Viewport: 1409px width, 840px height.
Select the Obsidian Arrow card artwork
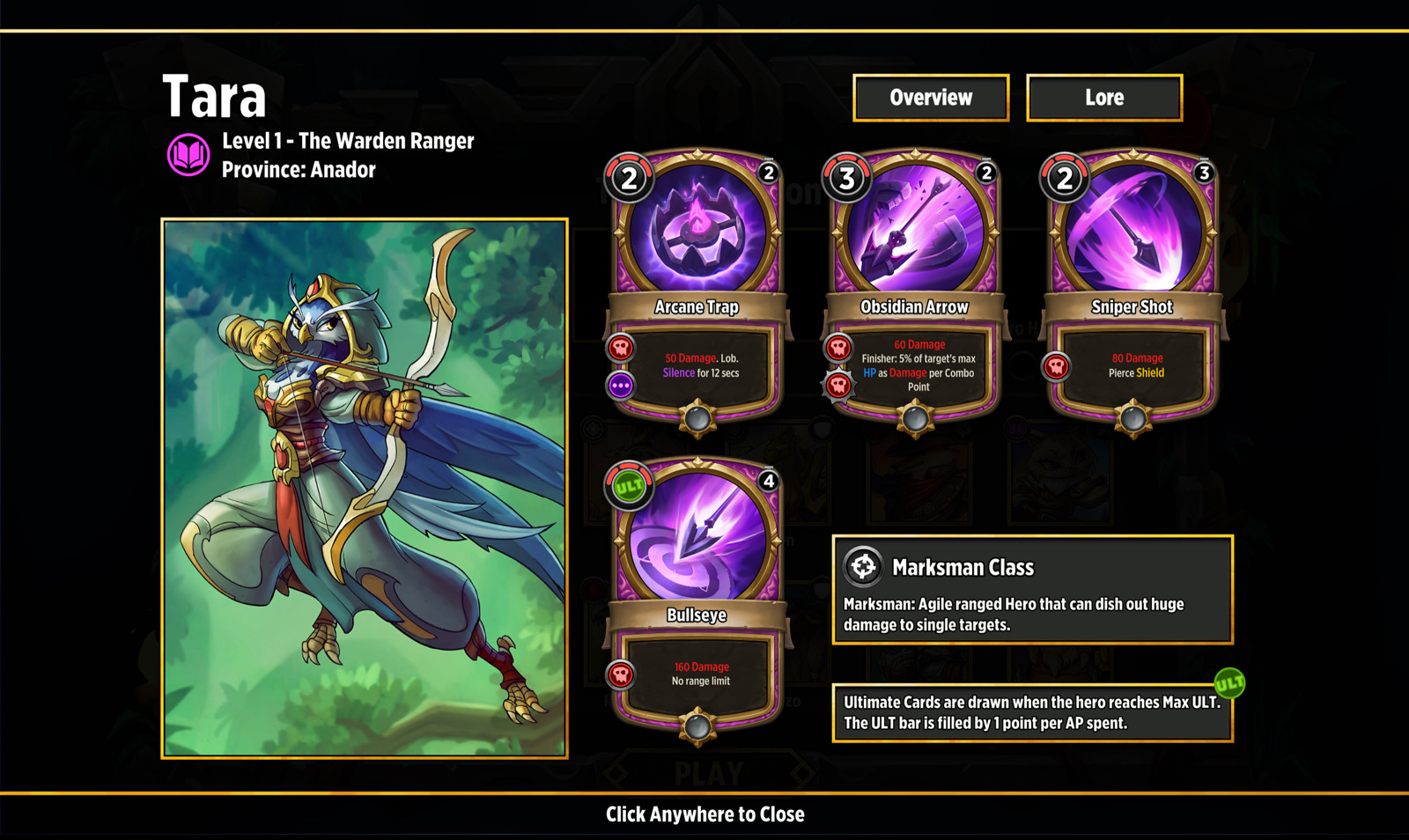tap(915, 229)
